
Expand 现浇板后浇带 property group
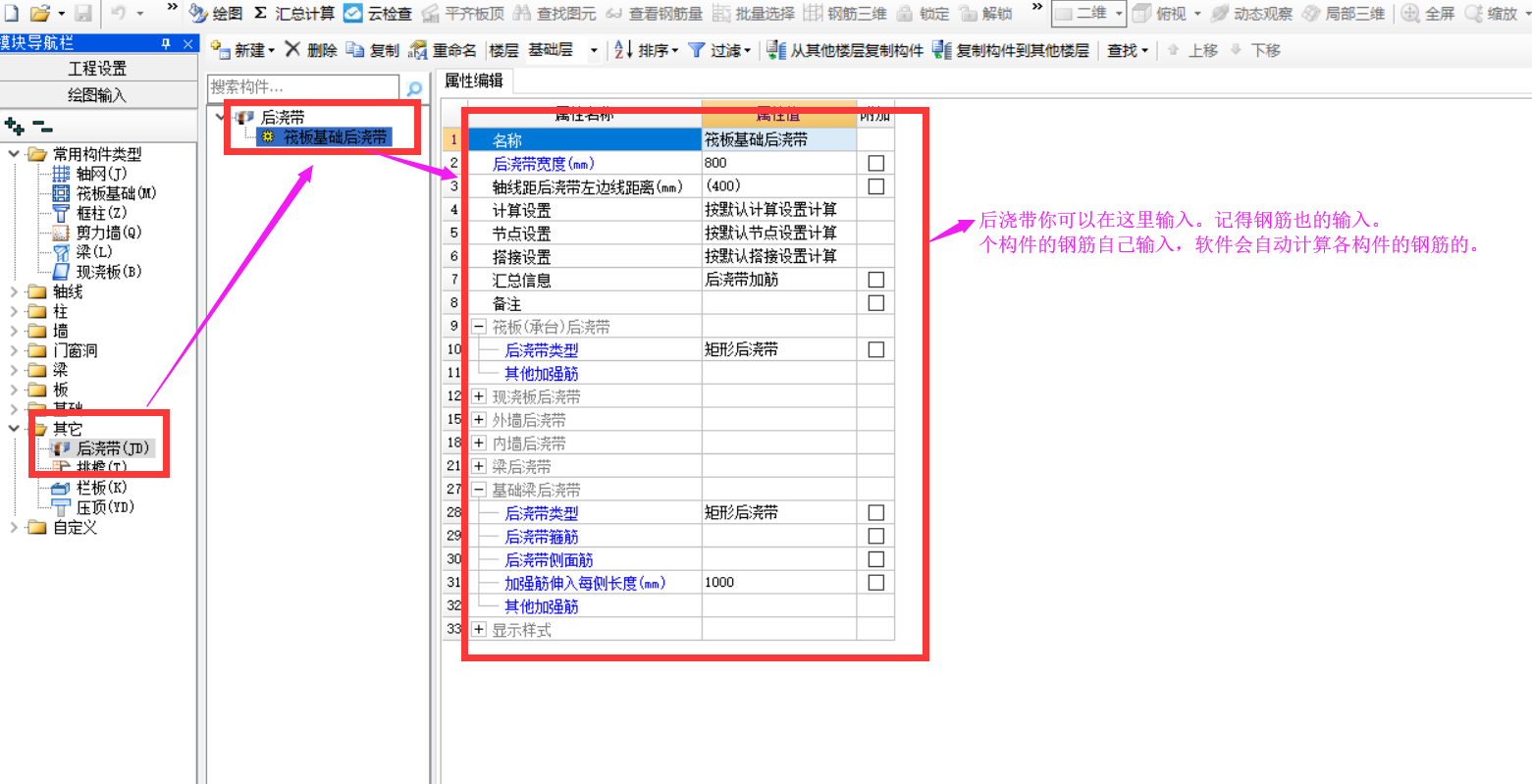(x=479, y=396)
